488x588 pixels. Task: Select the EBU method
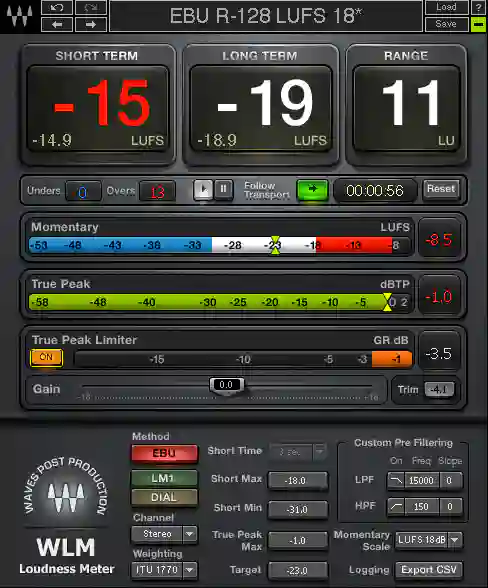click(x=164, y=453)
